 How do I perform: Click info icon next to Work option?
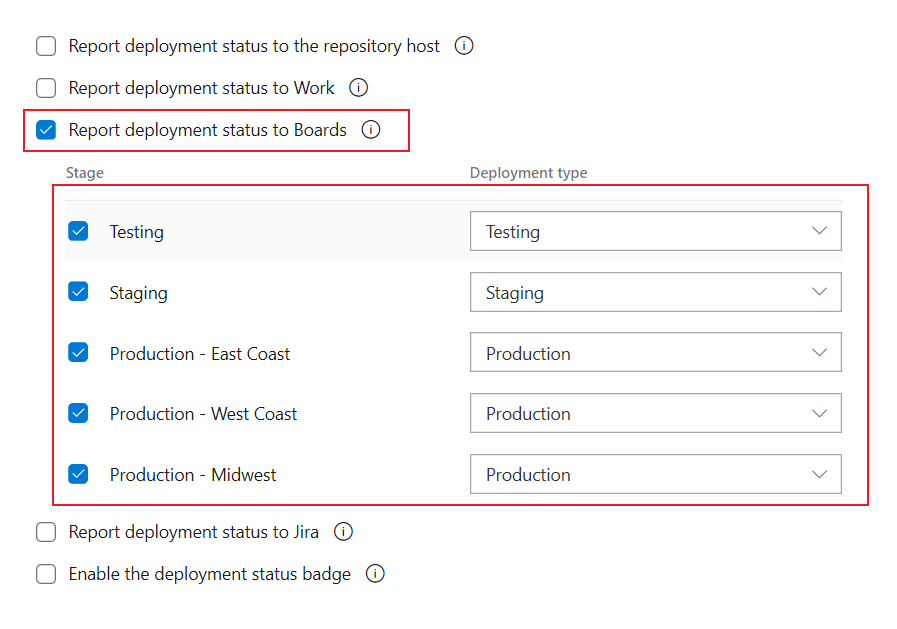[x=359, y=88]
